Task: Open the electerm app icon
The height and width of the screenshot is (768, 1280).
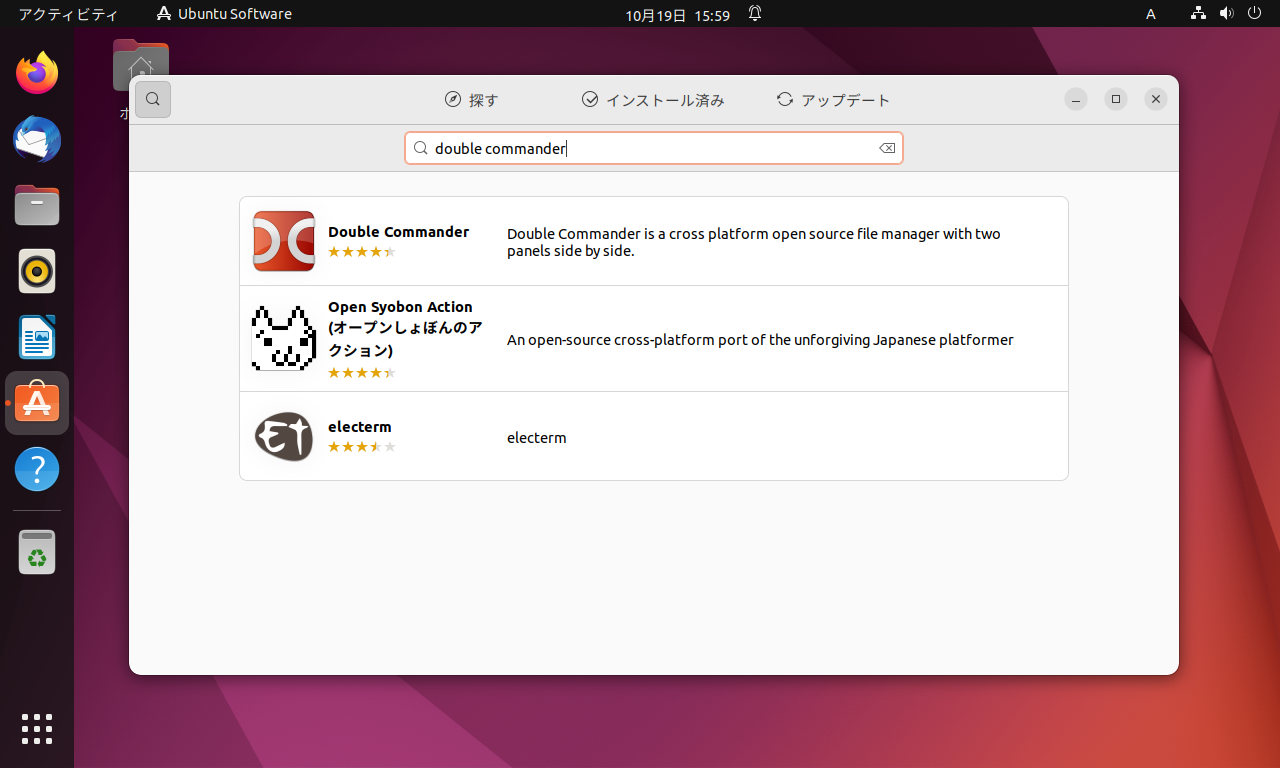Action: point(284,436)
